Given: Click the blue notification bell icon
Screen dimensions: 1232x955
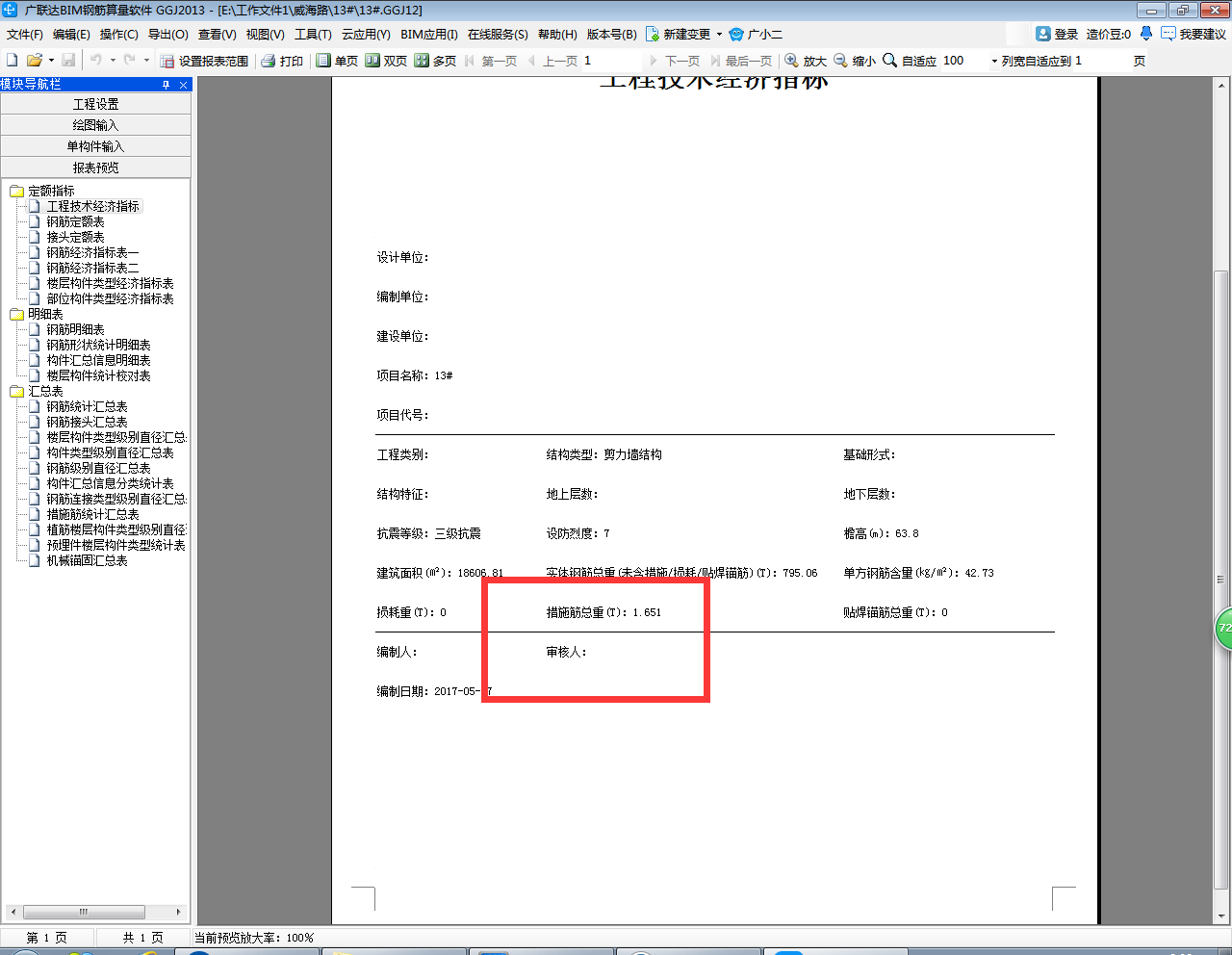Looking at the screenshot, I should 1145,34.
